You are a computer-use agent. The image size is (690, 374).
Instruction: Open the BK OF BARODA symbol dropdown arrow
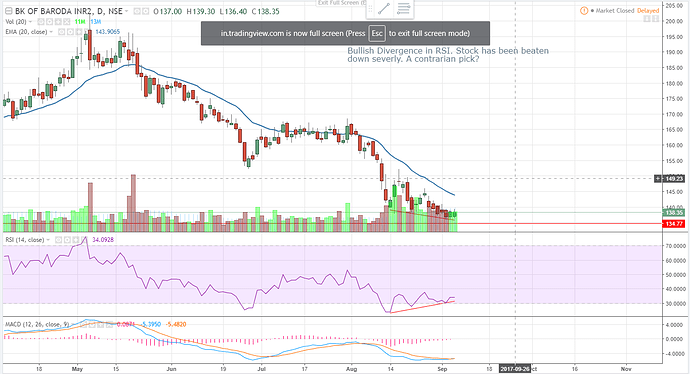[x=126, y=11]
